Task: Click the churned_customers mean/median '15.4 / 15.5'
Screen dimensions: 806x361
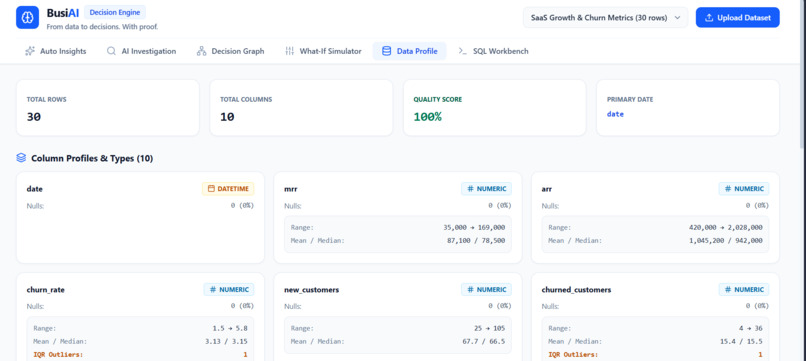Action: (x=741, y=341)
